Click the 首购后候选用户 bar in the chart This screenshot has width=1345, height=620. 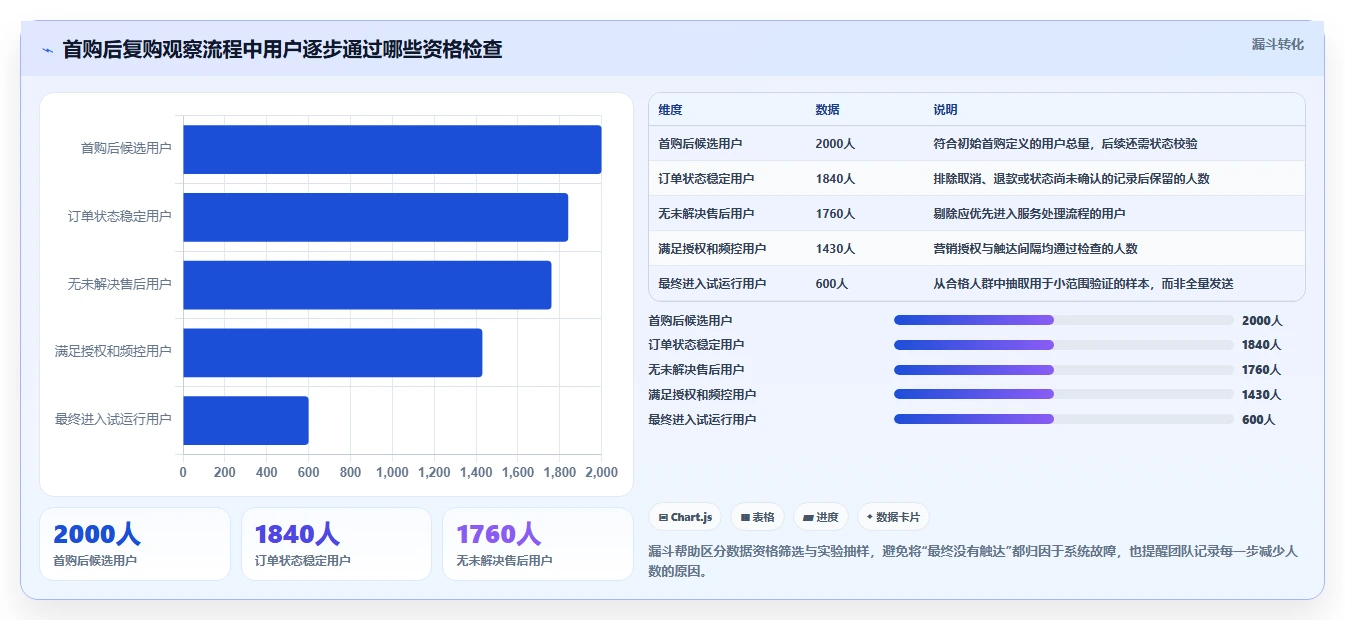coord(392,149)
